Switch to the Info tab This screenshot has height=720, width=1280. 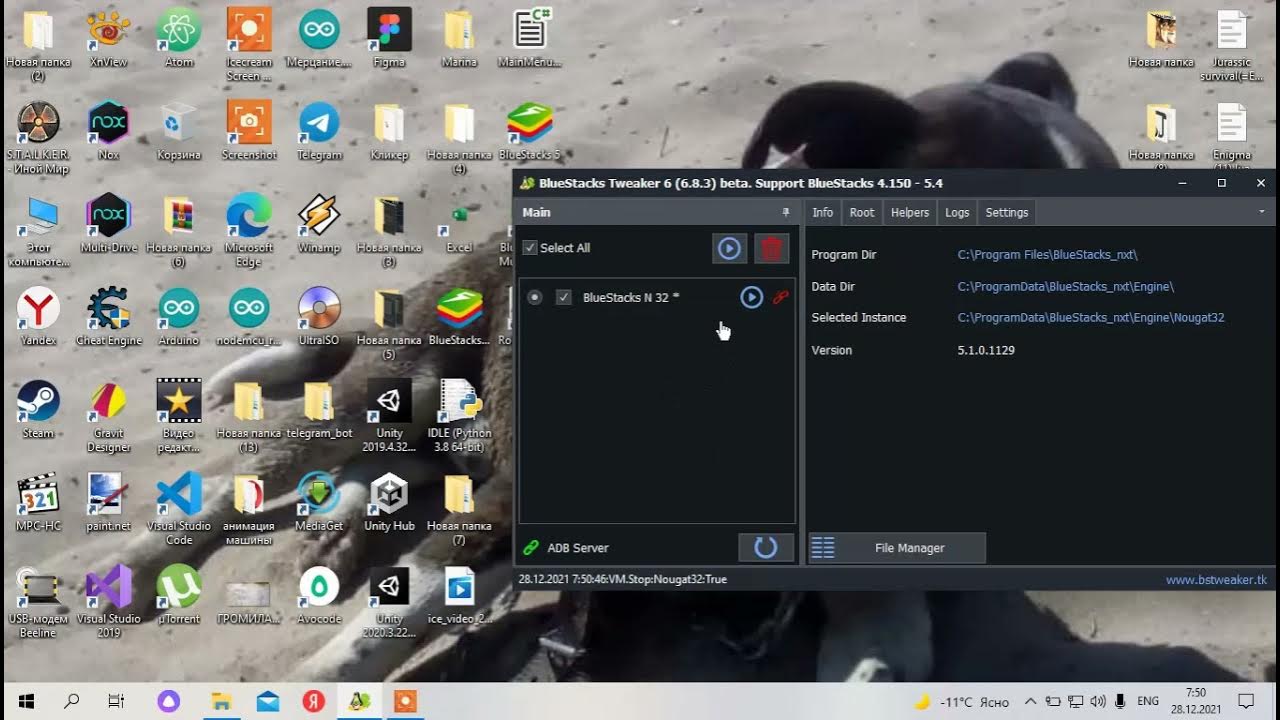822,212
